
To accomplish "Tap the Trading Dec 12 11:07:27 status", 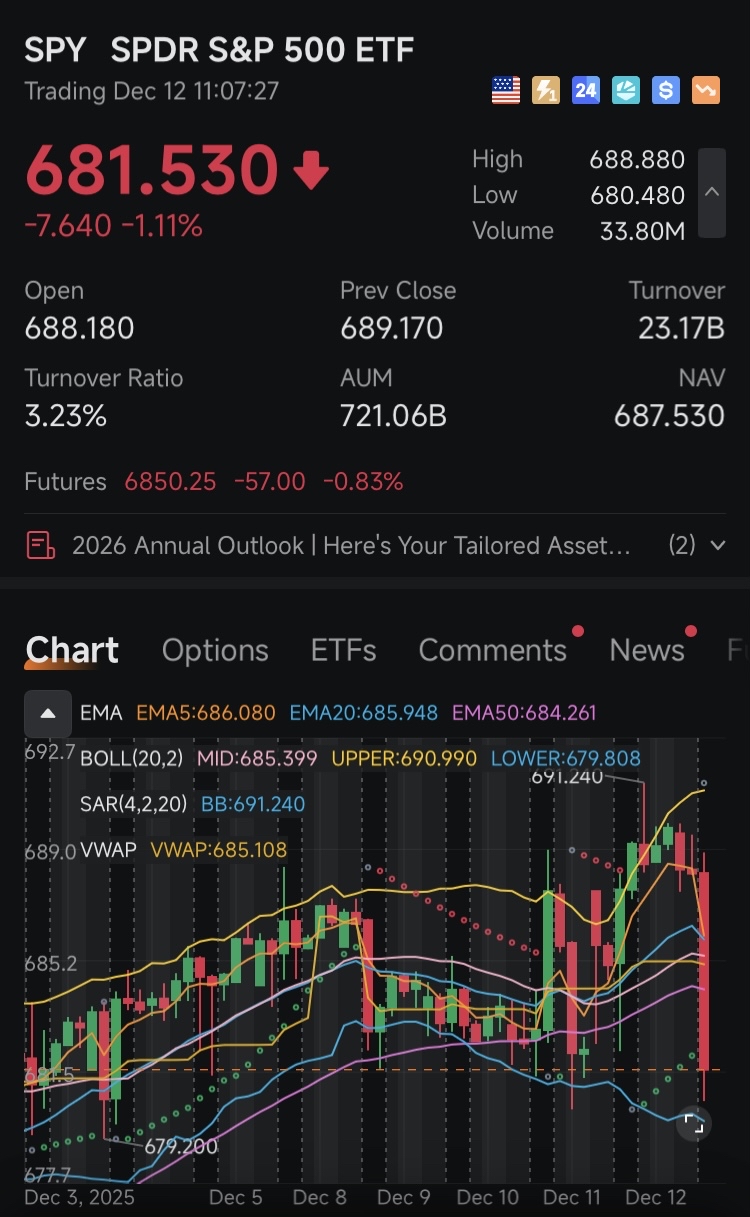I will pos(151,91).
